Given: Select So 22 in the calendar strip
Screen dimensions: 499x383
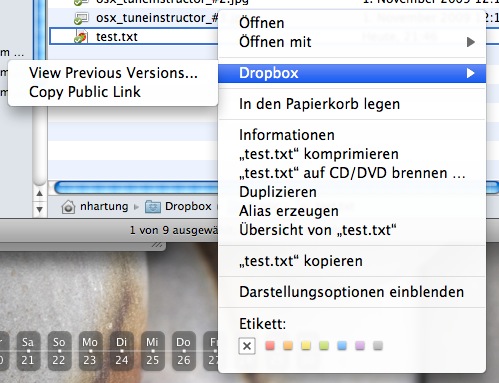Looking at the screenshot, I should (x=59, y=351).
